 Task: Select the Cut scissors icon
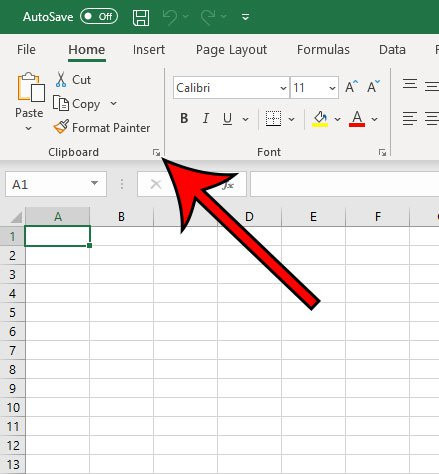point(61,80)
